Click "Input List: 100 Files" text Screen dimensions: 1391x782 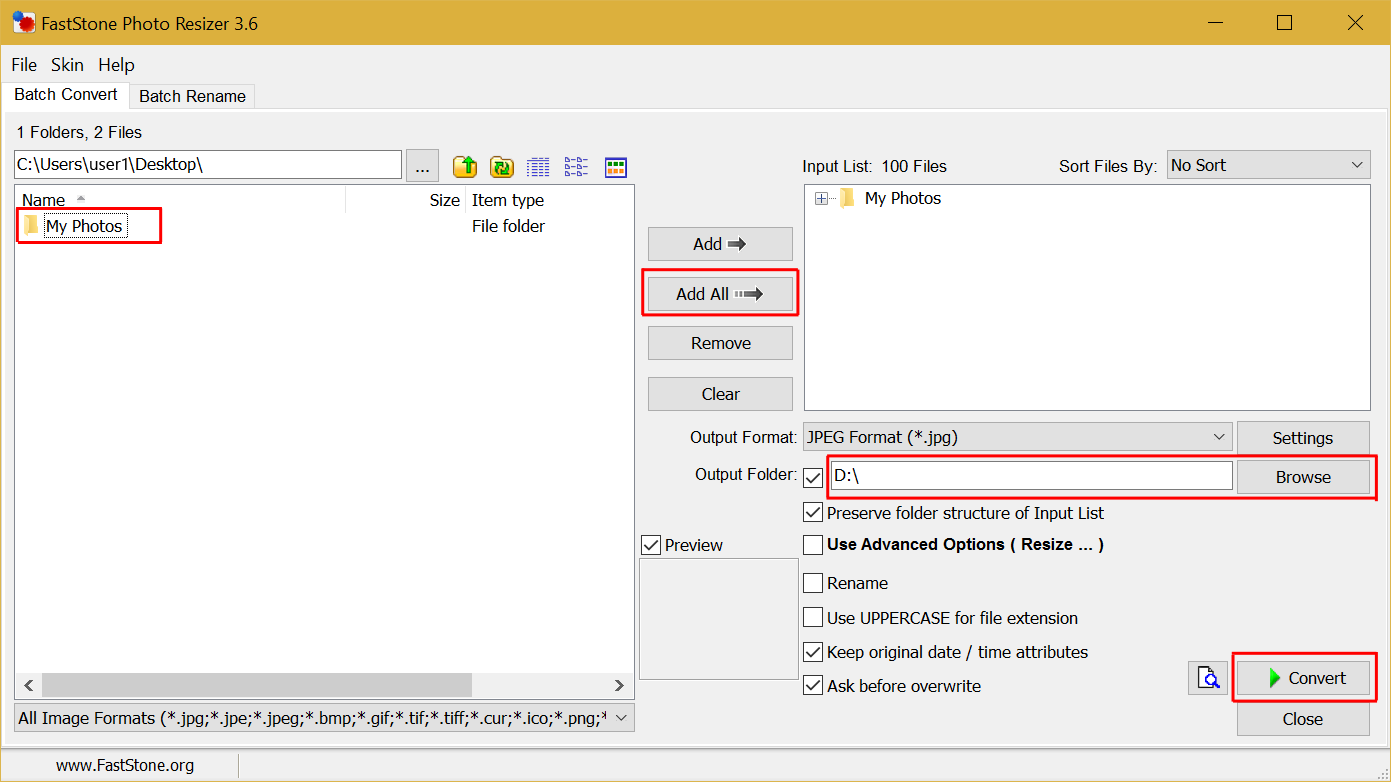tap(874, 166)
